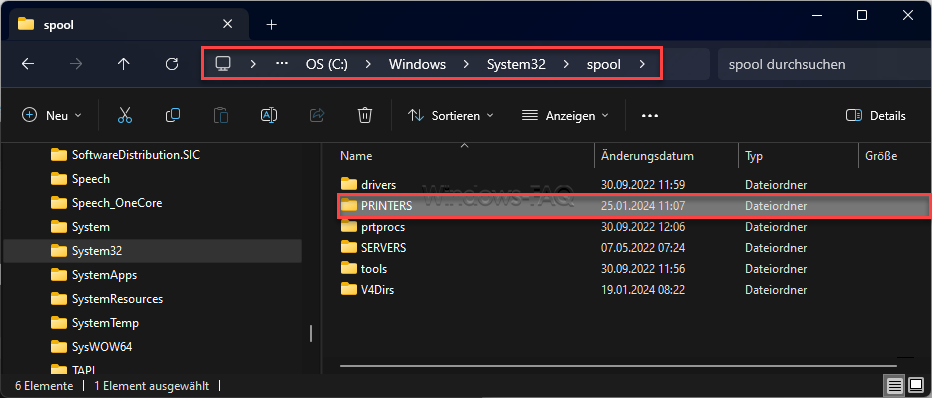The height and width of the screenshot is (398, 932).
Task: Click the forward navigation arrow
Action: pos(76,64)
